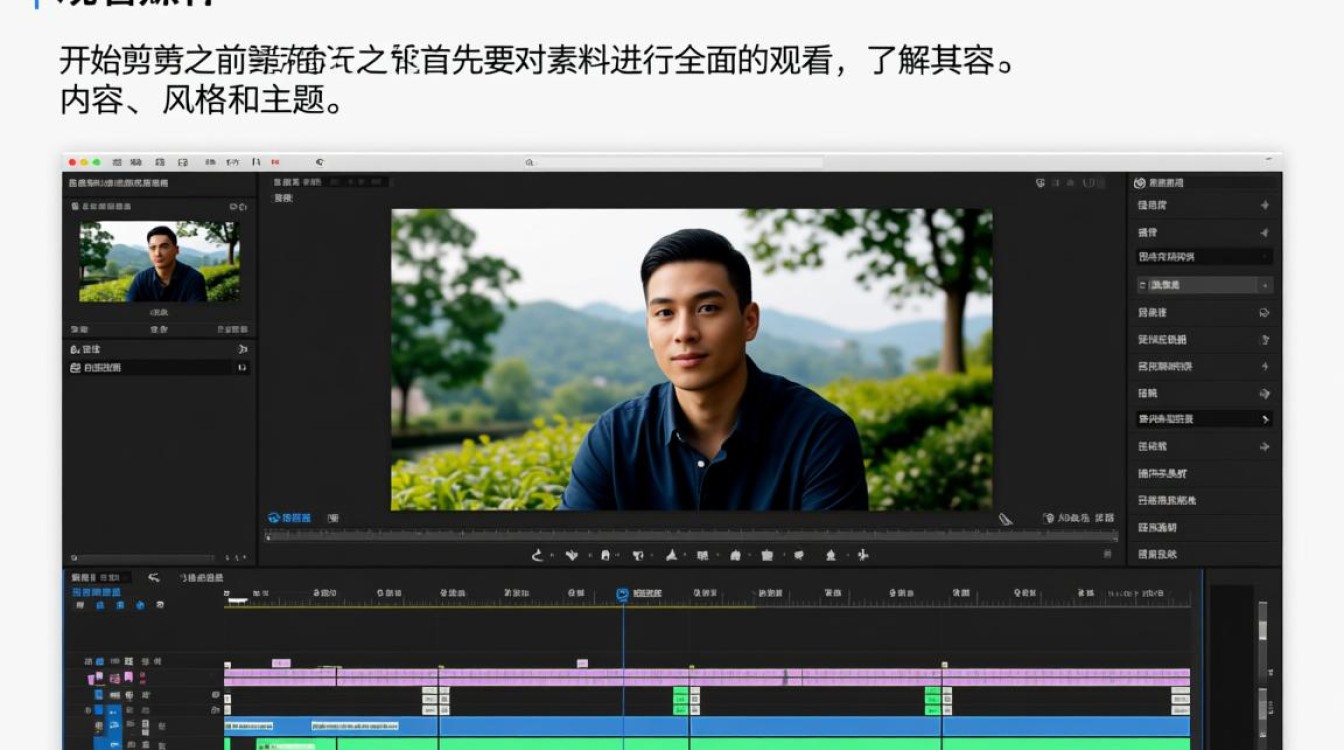The width and height of the screenshot is (1344, 750).
Task: Select the blue audio clip on the timeline
Action: 707,726
